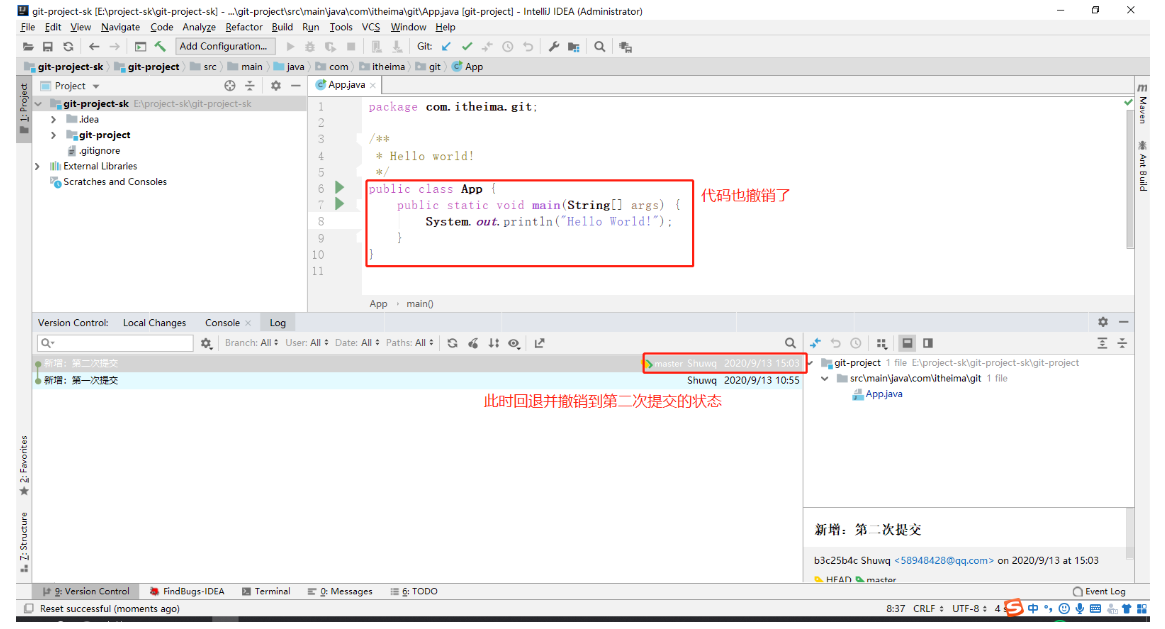The width and height of the screenshot is (1165, 629).
Task: Select the Log tab
Action: click(277, 323)
